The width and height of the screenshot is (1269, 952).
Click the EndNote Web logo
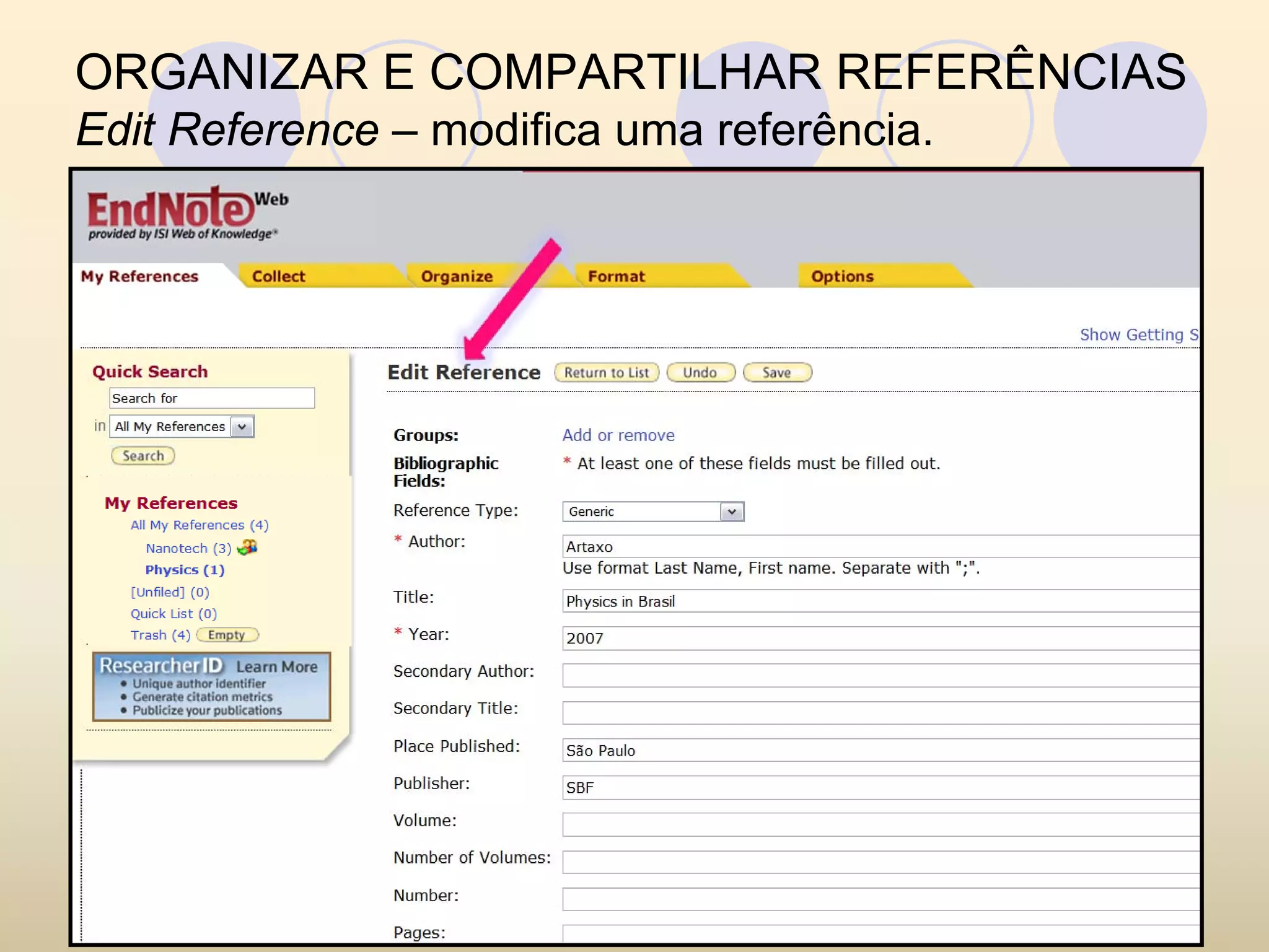[x=187, y=213]
